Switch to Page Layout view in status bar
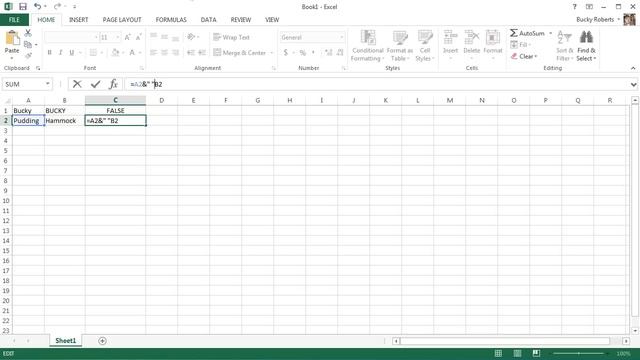Screen dimensions: 640x360 (517, 353)
